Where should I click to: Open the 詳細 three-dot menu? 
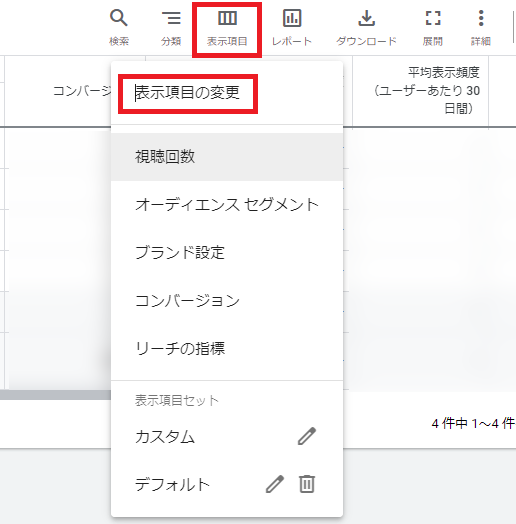point(481,18)
